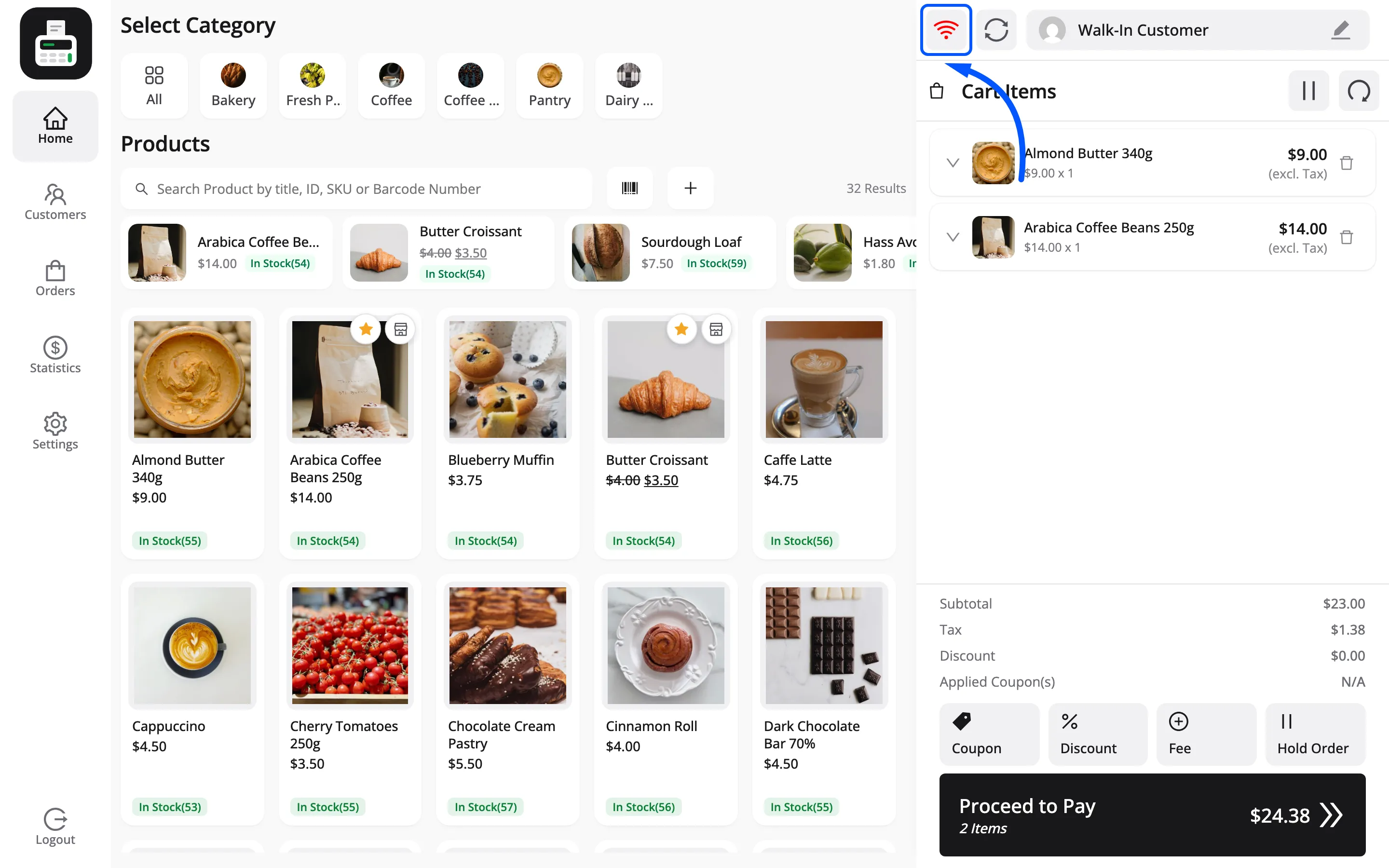Edit Walk-In Customer with pencil icon
This screenshot has height=868, width=1389.
[1340, 30]
